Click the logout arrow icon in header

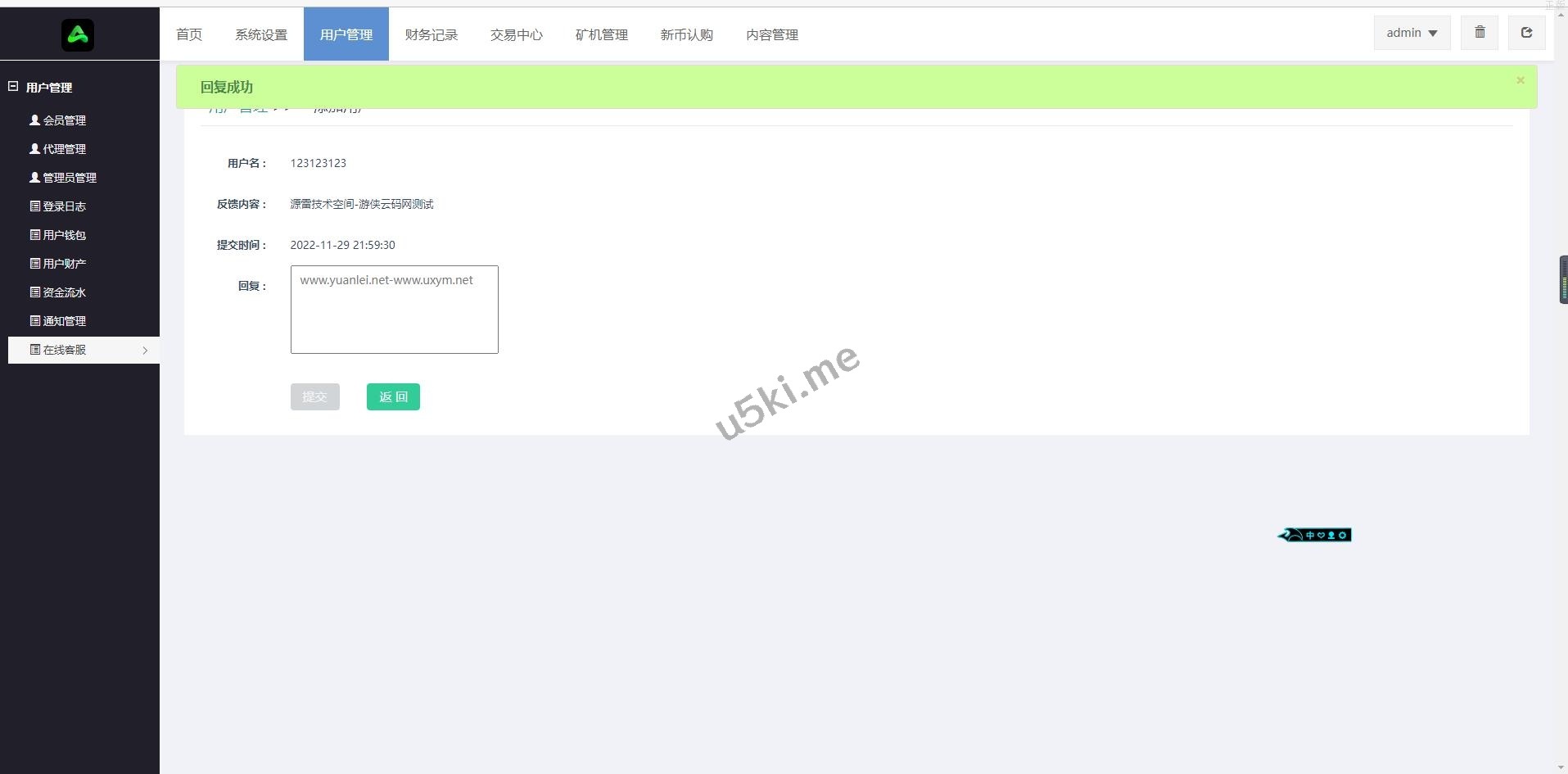1526,33
